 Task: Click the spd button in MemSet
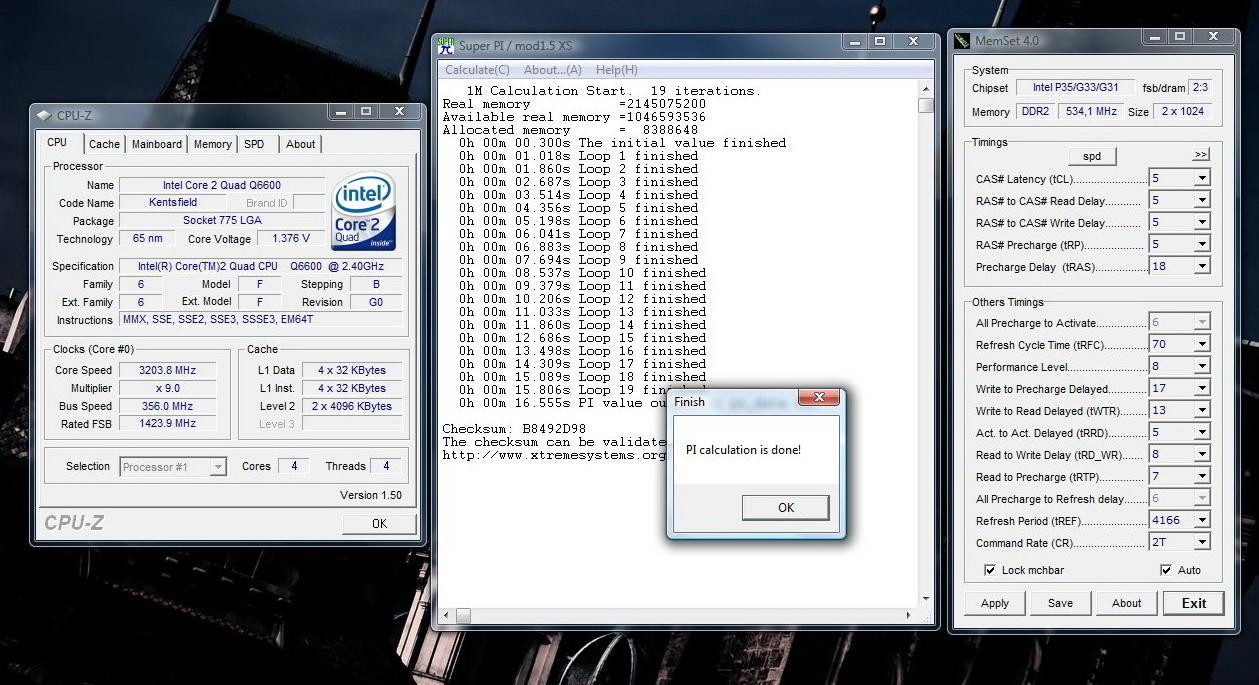click(1091, 156)
